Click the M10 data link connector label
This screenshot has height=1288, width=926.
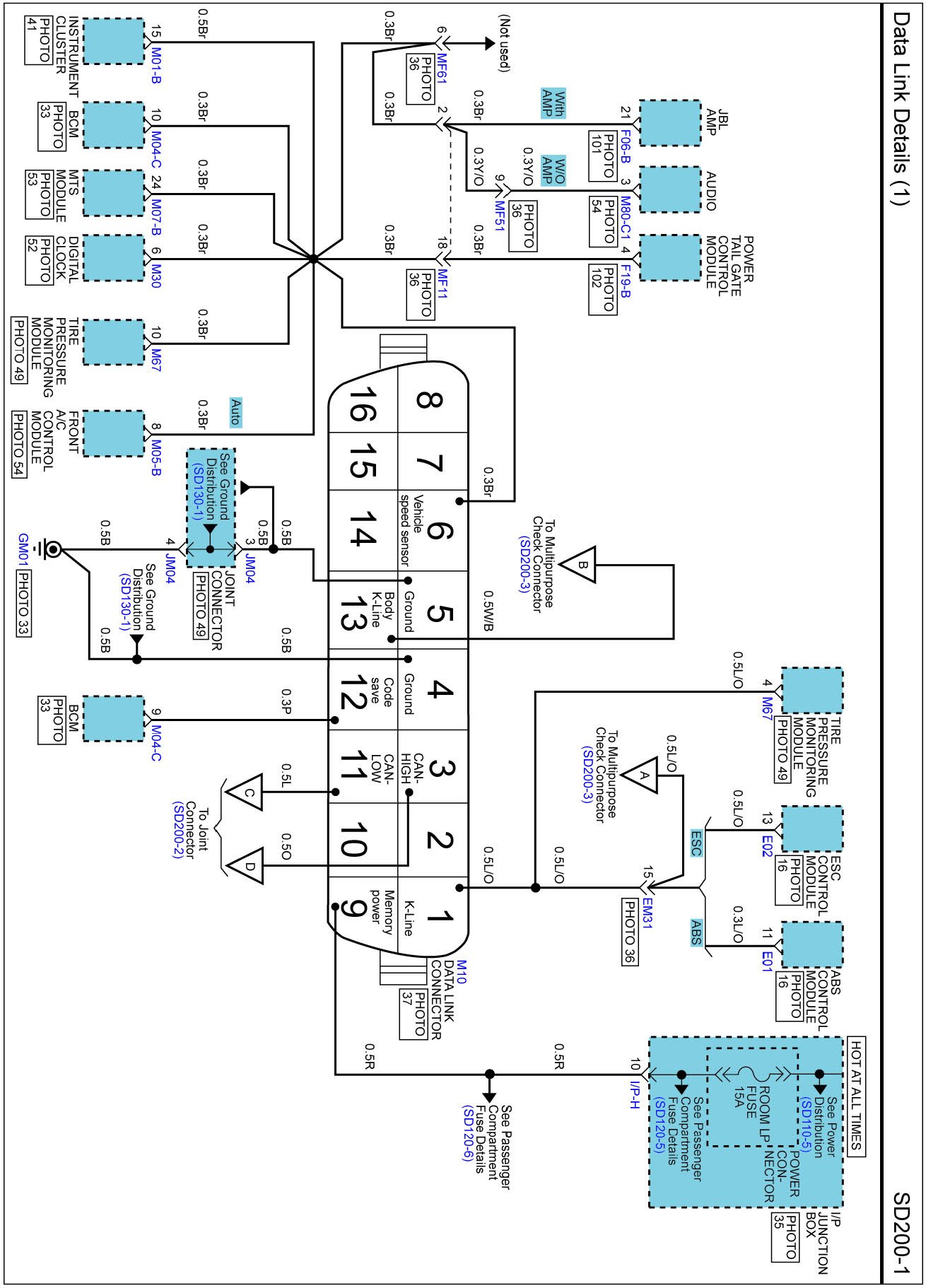coord(462,971)
